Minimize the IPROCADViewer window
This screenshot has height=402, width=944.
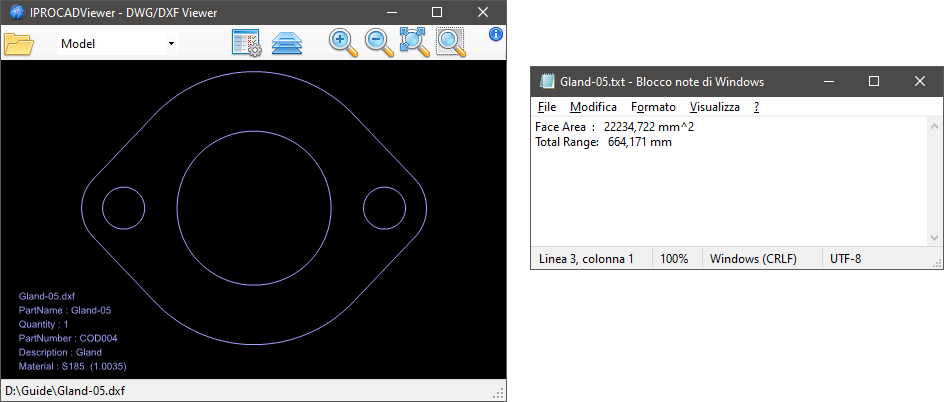pos(393,12)
